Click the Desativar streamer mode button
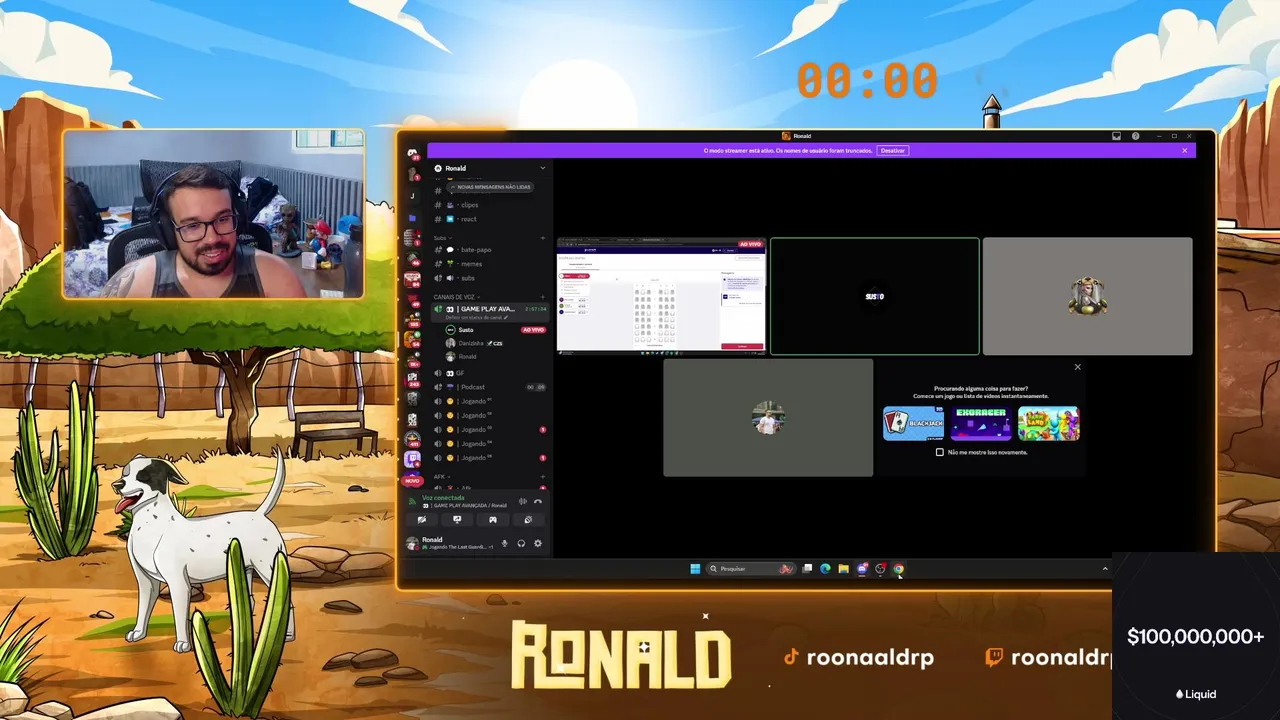1280x720 pixels. pyautogui.click(x=892, y=150)
